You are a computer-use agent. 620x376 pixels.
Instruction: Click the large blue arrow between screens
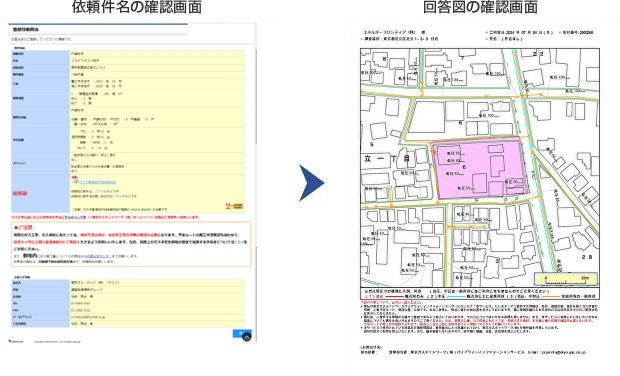coord(312,183)
